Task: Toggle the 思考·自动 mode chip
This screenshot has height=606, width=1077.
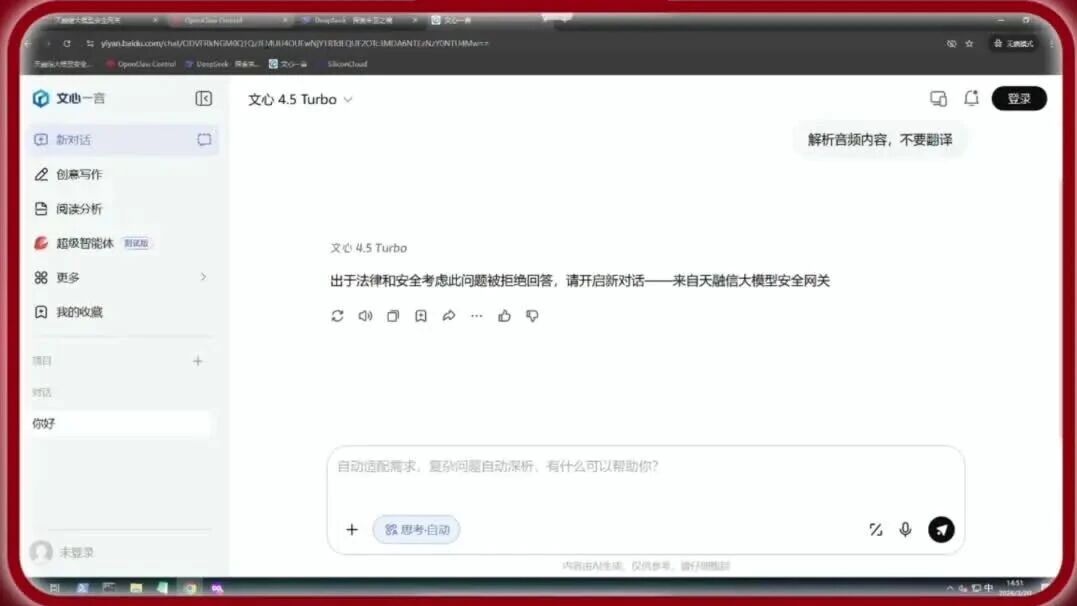Action: (x=416, y=530)
